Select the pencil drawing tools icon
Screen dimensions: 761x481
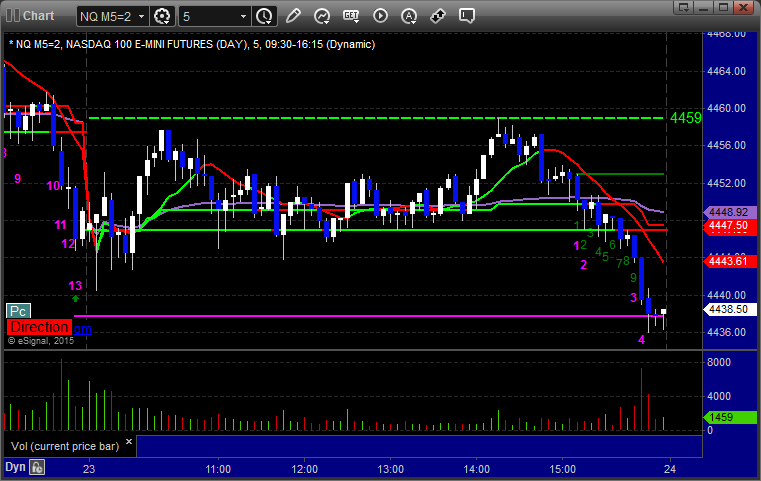(293, 16)
